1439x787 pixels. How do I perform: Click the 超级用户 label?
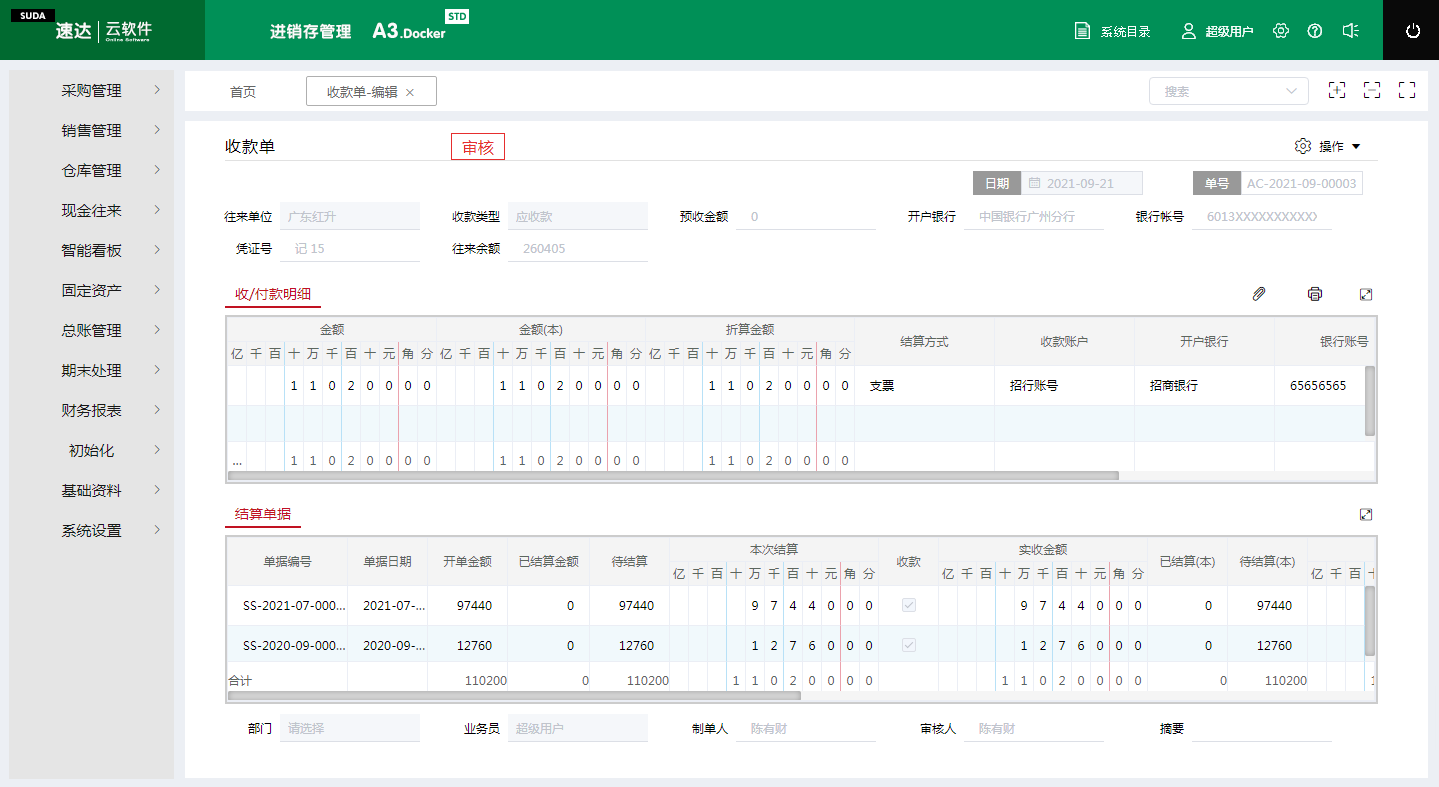point(1229,32)
